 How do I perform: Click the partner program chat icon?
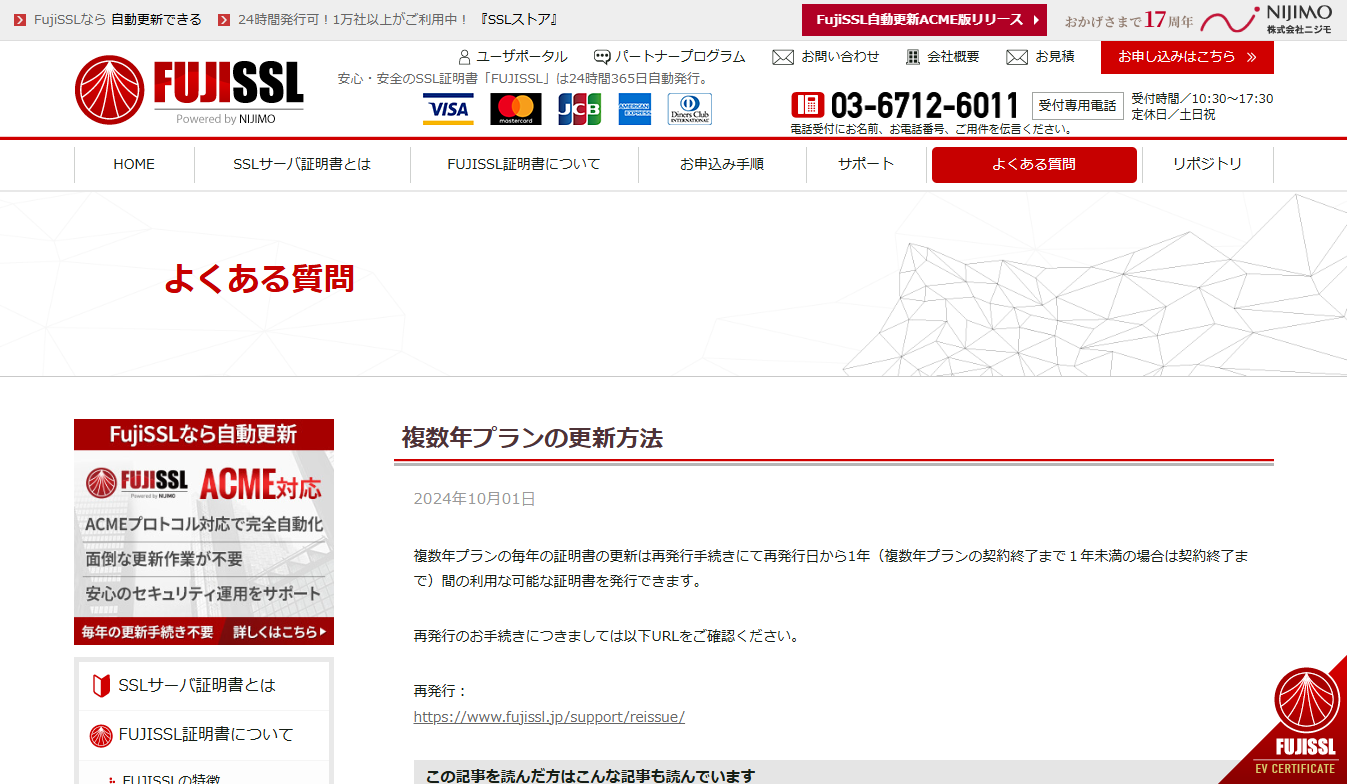point(602,57)
